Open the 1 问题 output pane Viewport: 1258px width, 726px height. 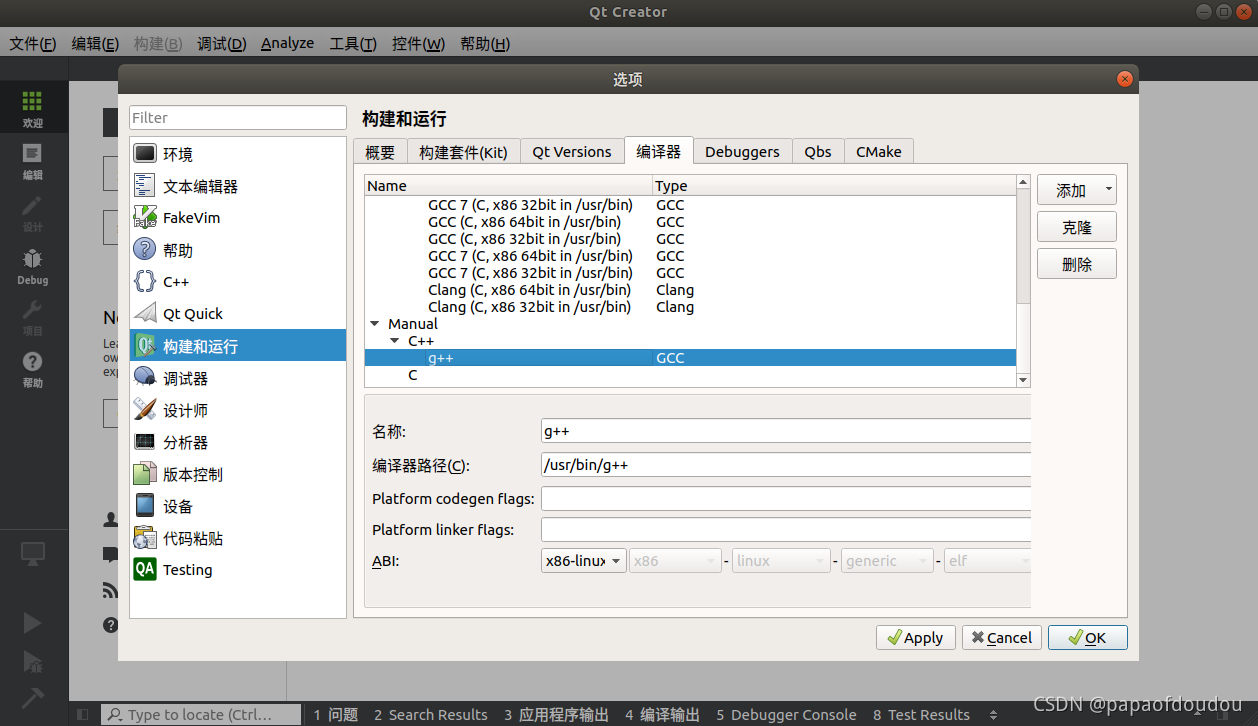tap(335, 715)
